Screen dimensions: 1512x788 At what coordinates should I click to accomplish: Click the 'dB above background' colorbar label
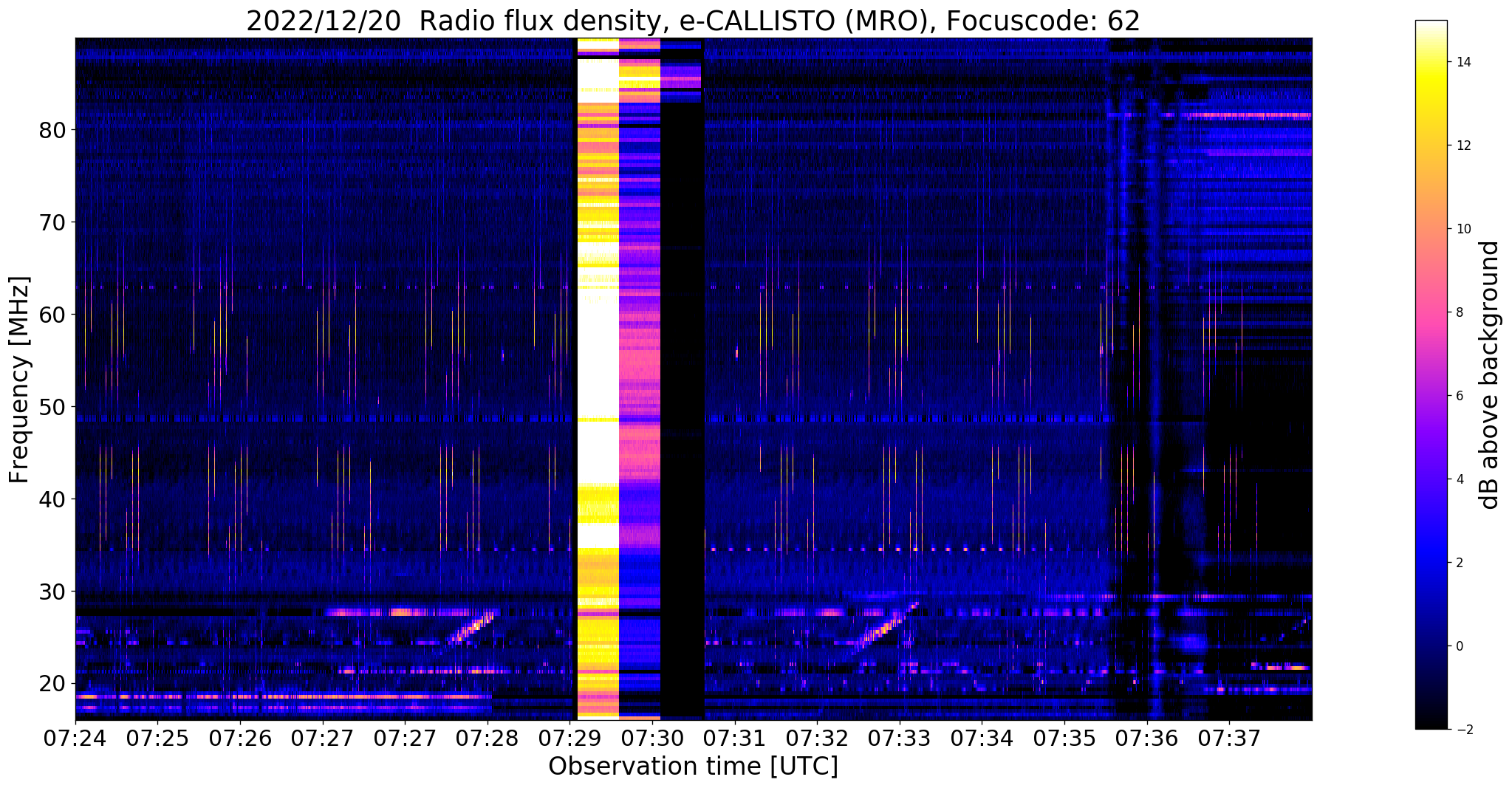1490,375
